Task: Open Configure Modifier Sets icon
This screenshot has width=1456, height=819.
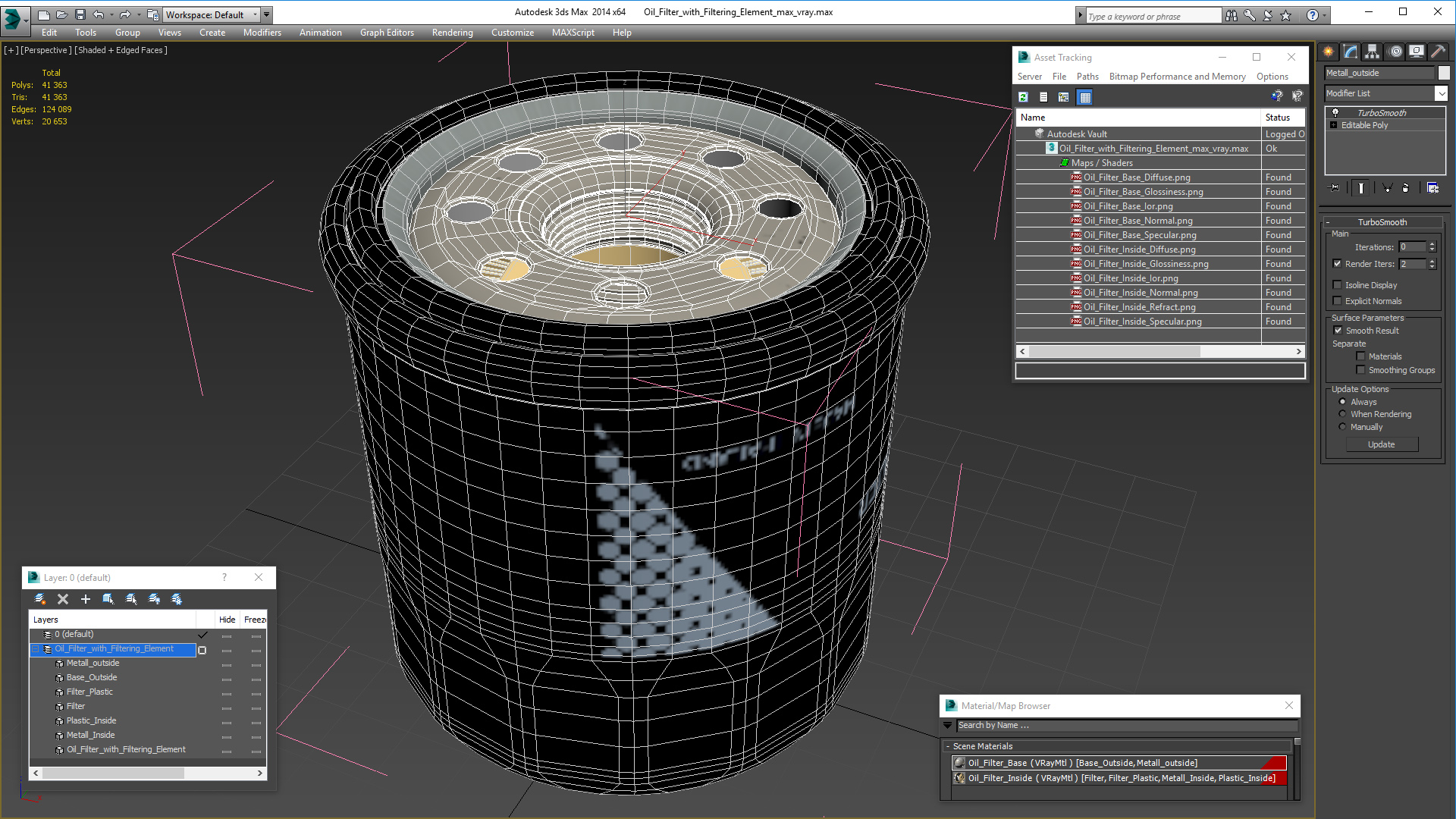Action: pos(1432,187)
